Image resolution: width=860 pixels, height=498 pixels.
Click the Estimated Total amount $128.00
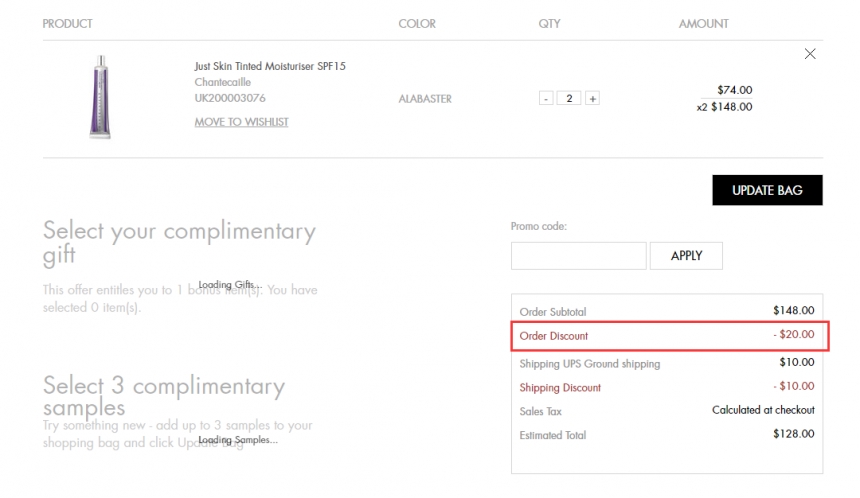coord(793,434)
